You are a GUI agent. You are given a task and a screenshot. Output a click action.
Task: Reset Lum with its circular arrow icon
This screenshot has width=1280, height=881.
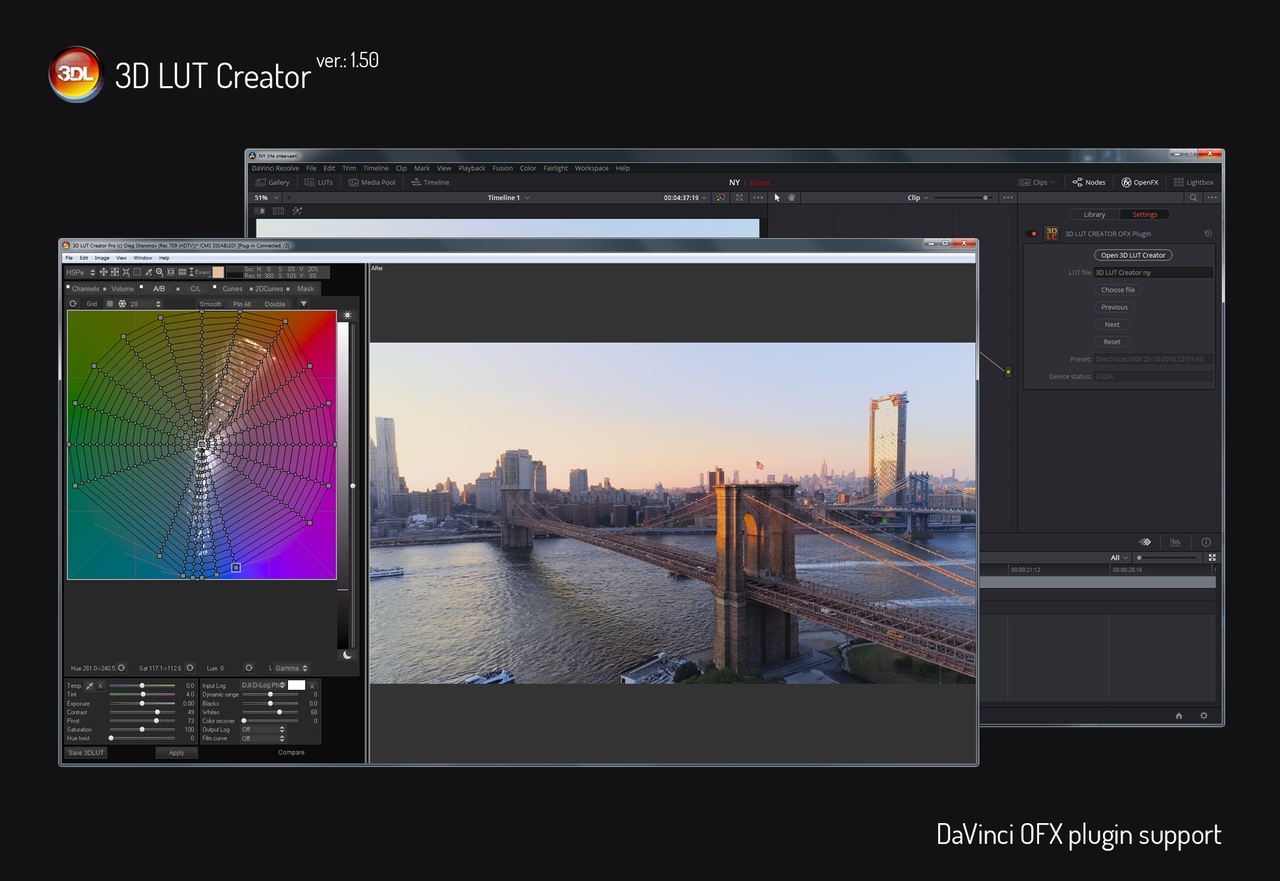[x=249, y=668]
